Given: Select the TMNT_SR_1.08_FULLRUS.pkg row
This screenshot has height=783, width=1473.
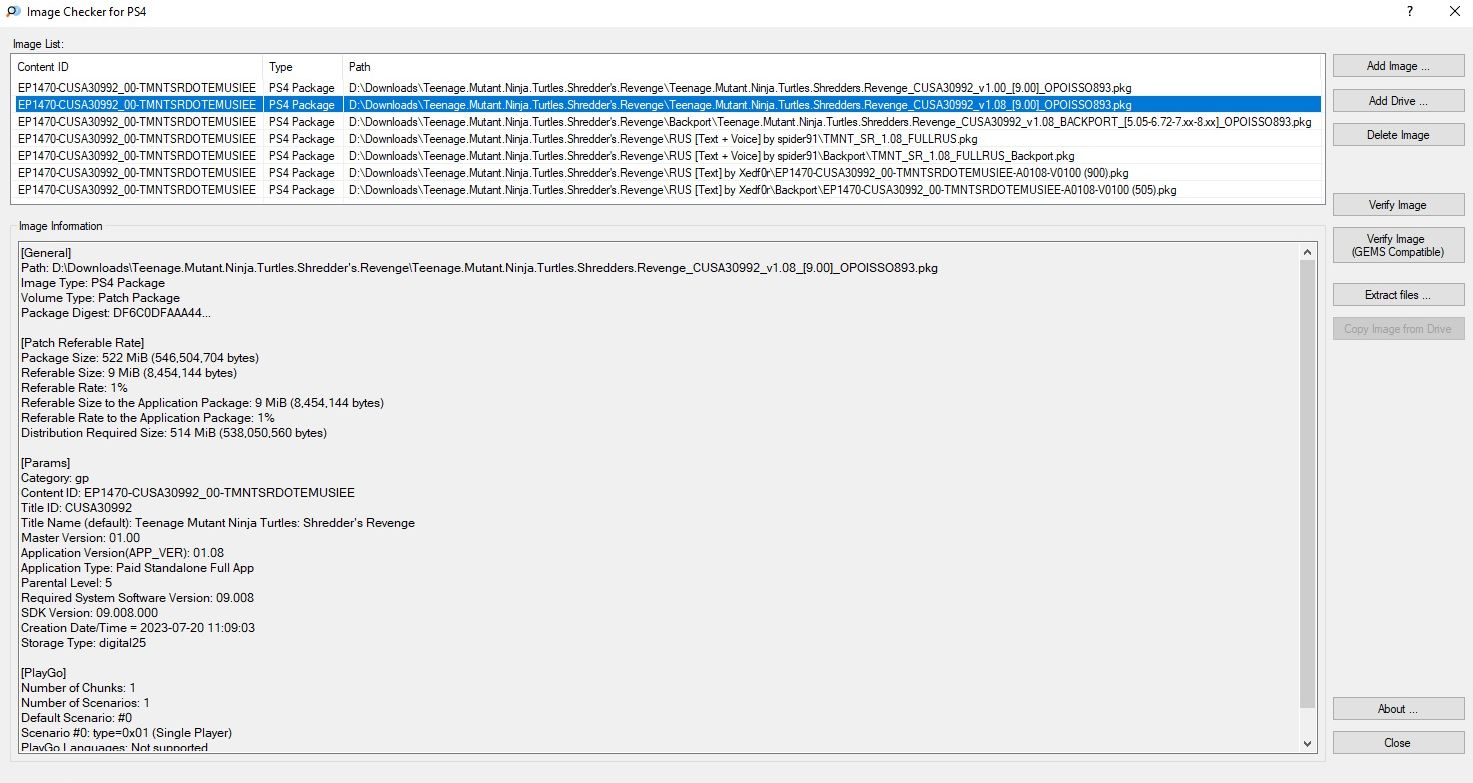Looking at the screenshot, I should tap(667, 138).
